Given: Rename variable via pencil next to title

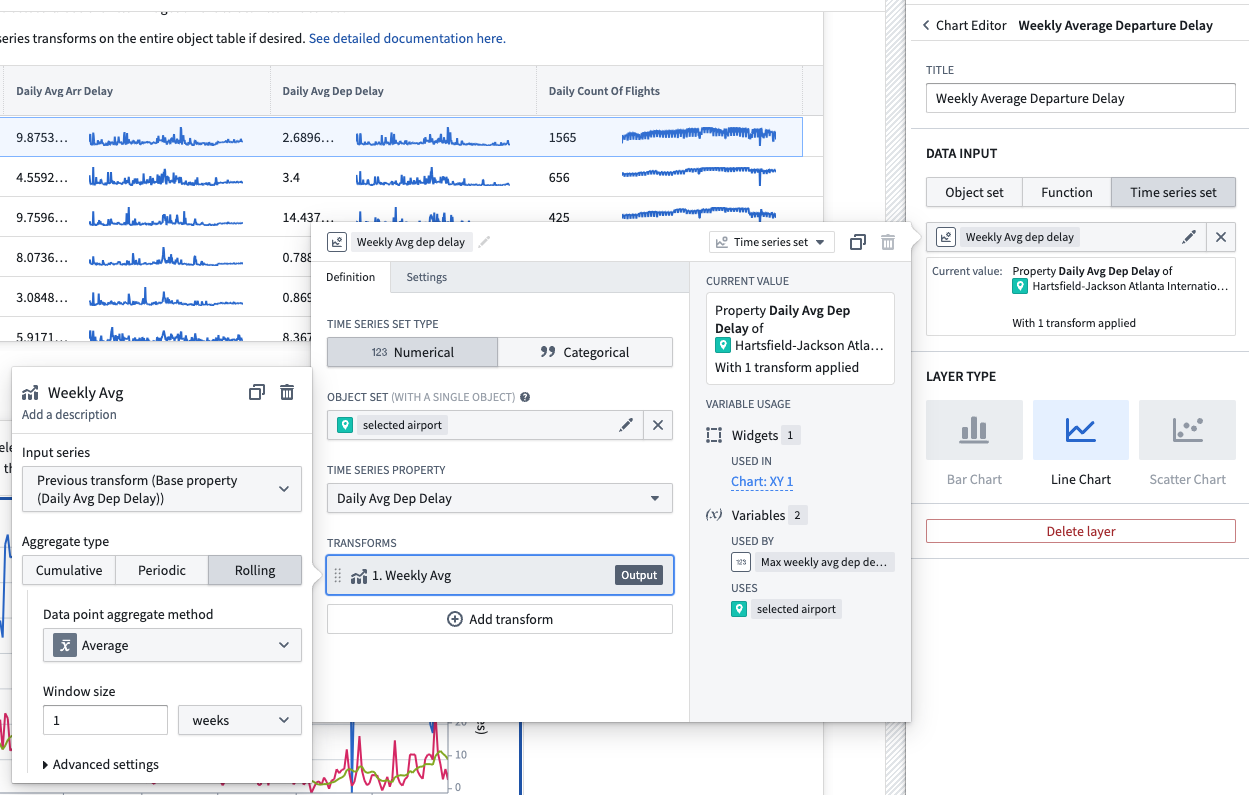Looking at the screenshot, I should point(484,242).
